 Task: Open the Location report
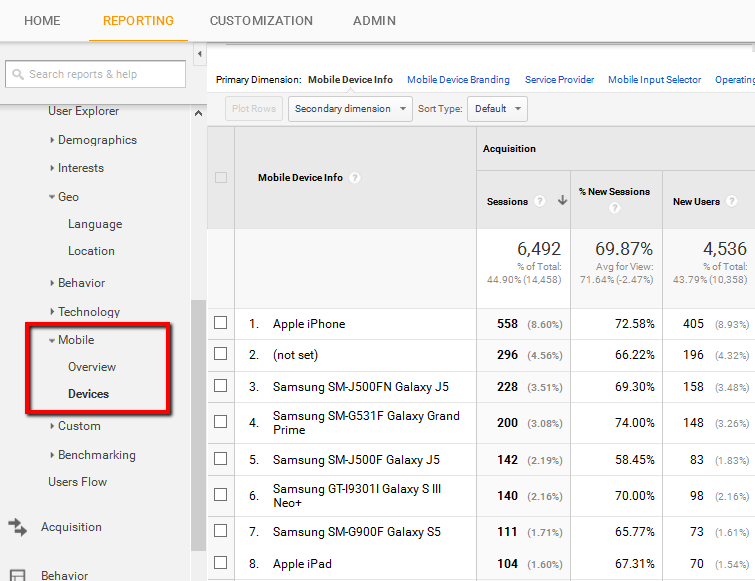(91, 251)
